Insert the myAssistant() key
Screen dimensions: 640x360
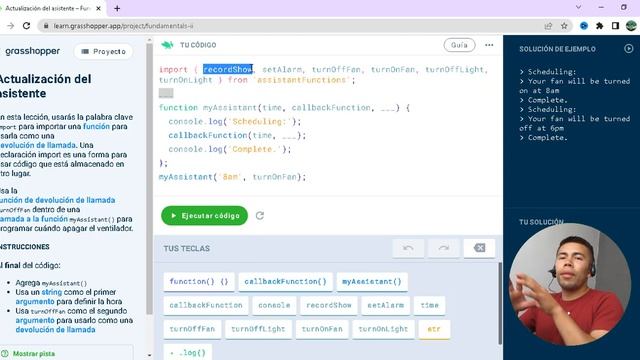point(372,282)
